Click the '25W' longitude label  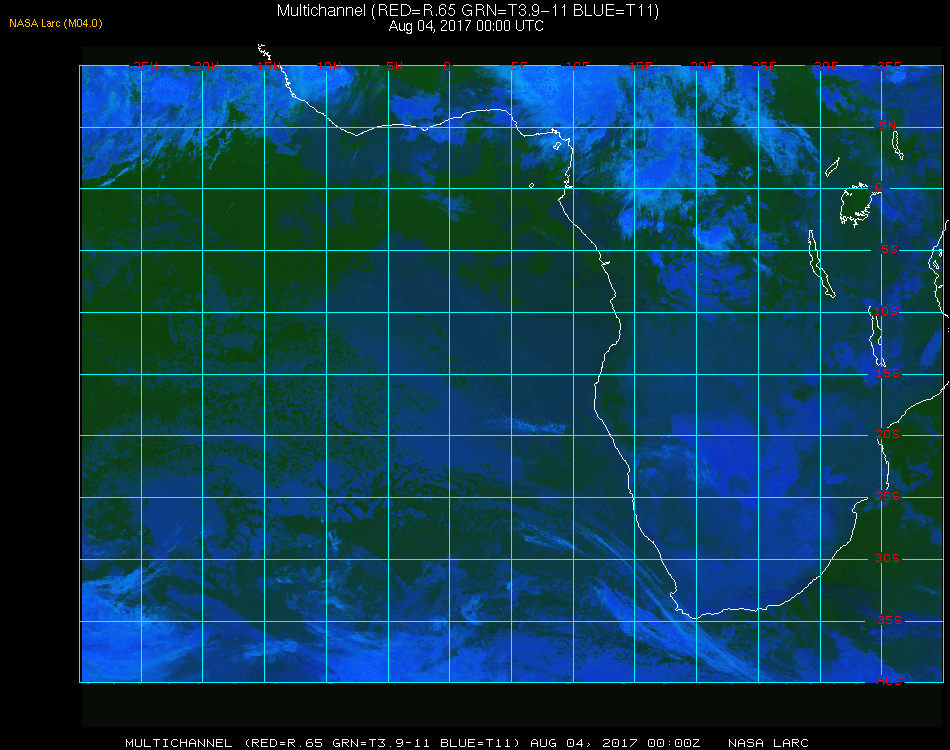[145, 66]
